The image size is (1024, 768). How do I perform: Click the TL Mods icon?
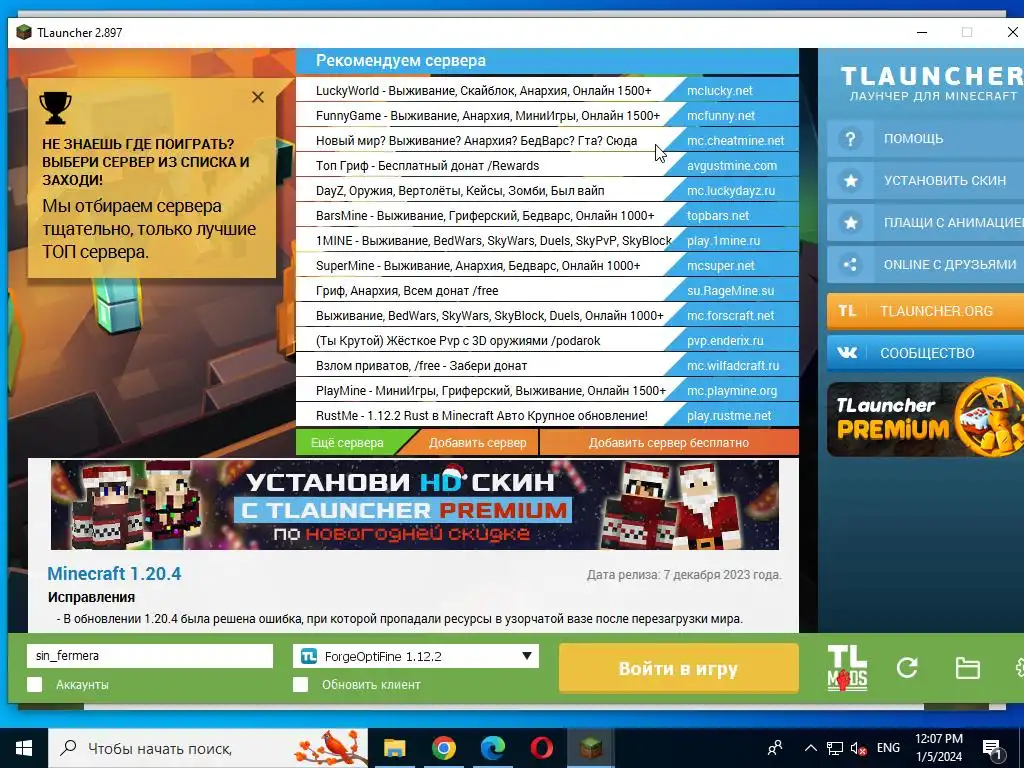point(847,667)
